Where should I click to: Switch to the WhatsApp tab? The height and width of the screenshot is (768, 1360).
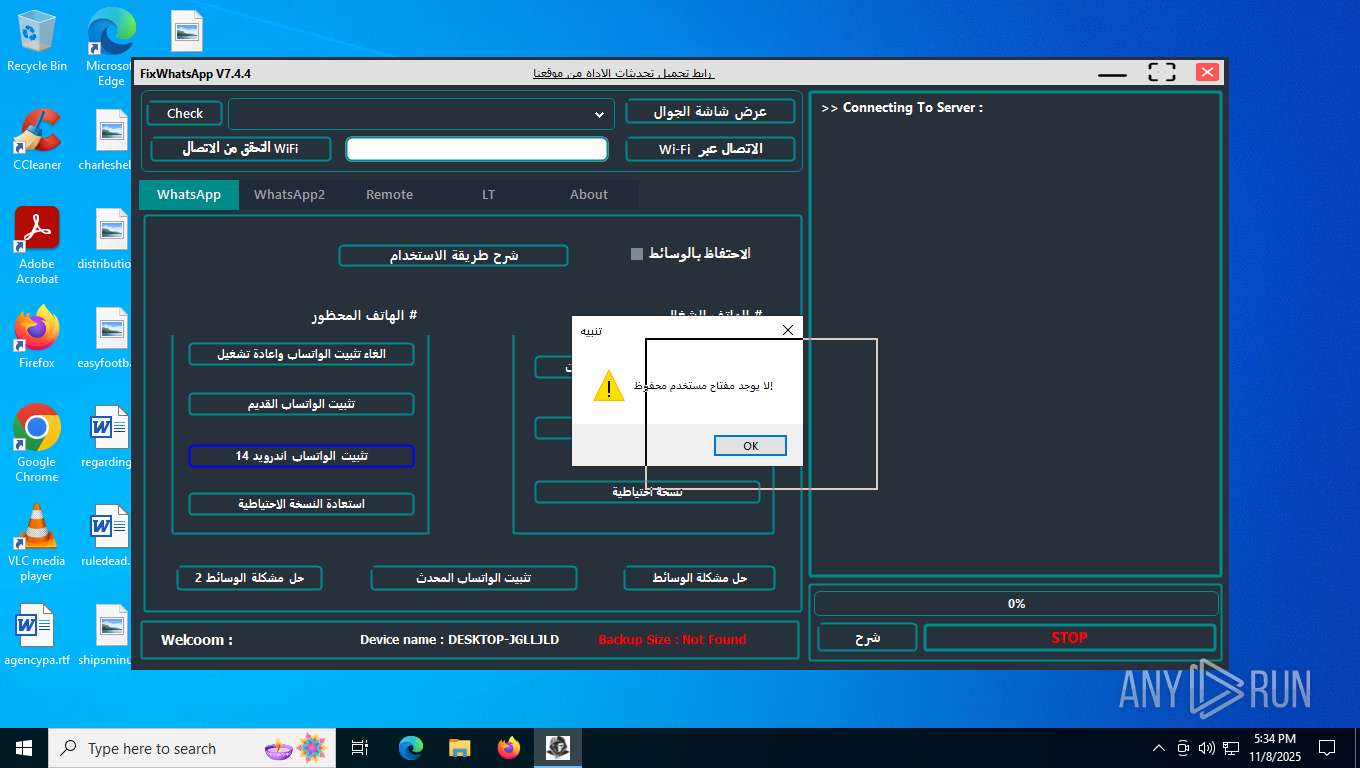(189, 194)
